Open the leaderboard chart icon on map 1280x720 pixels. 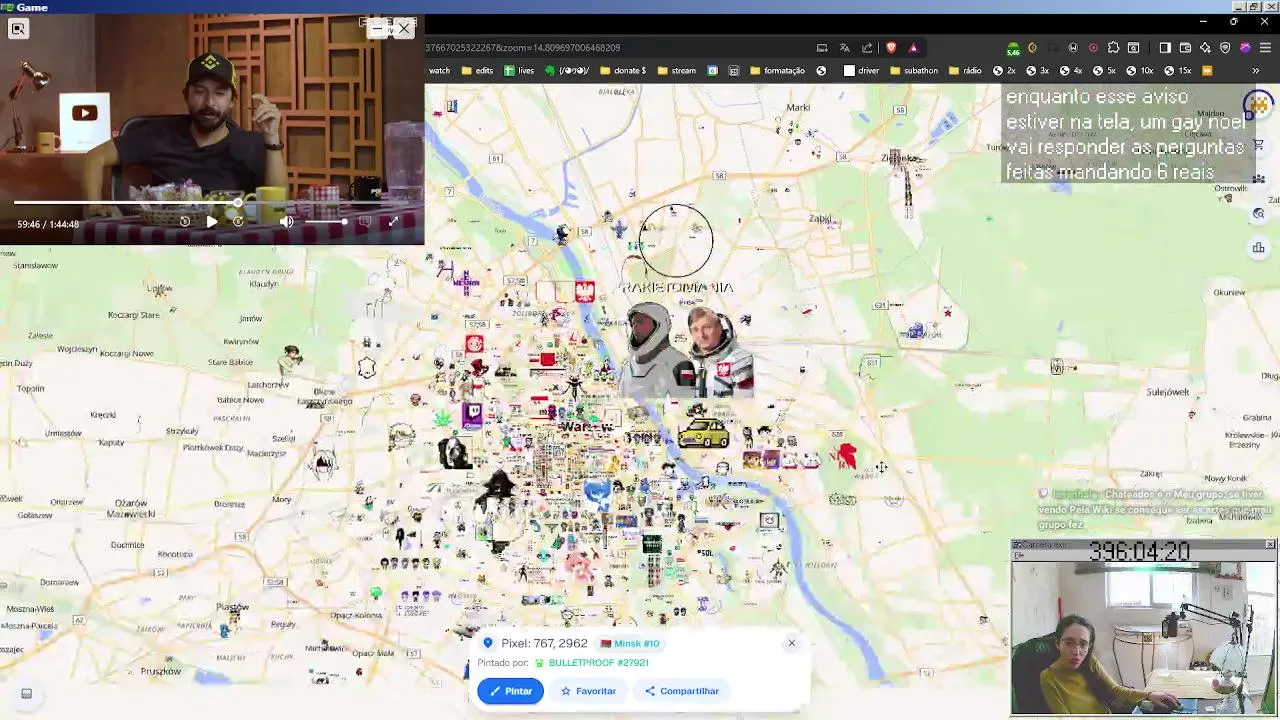pos(1258,248)
